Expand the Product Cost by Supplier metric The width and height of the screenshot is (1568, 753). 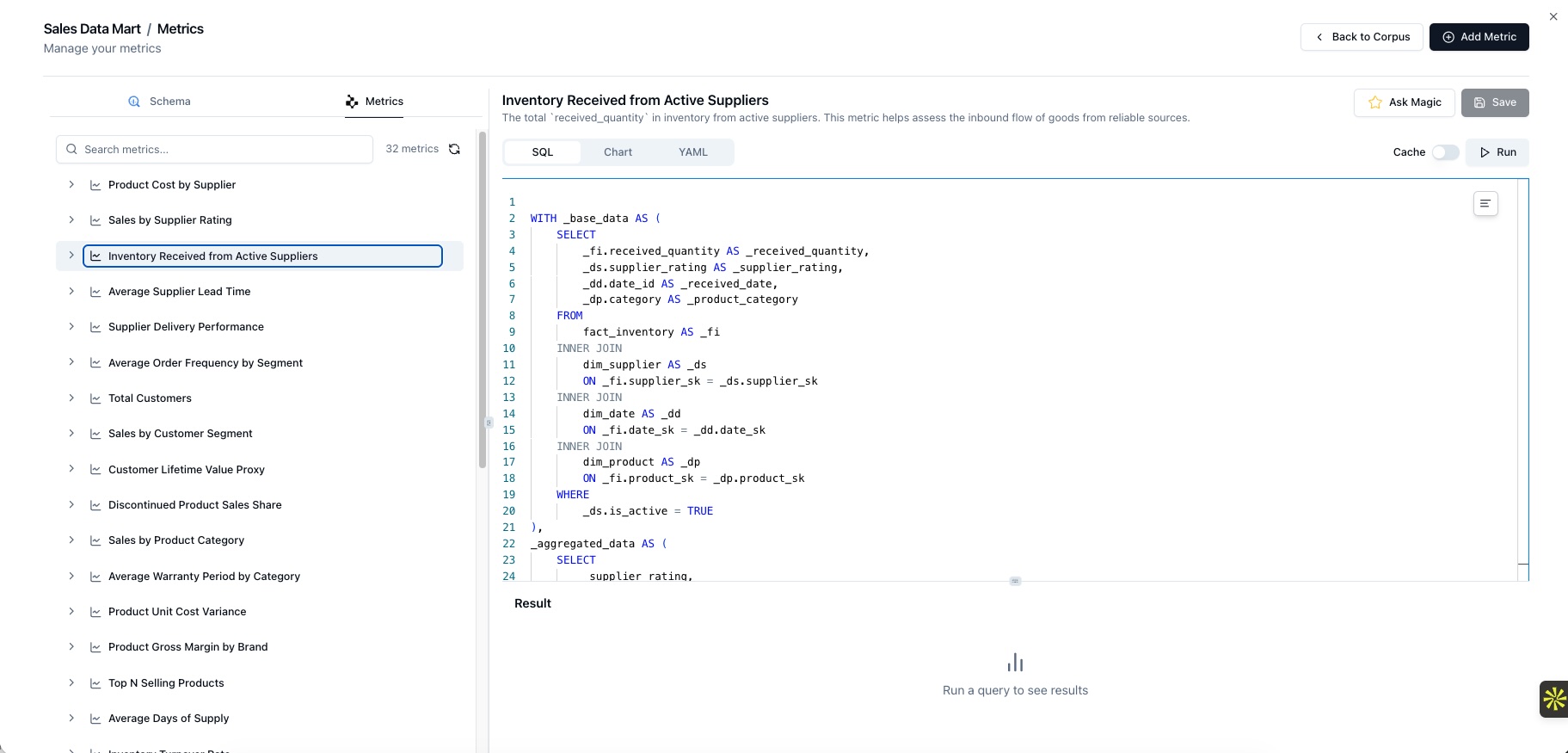pyautogui.click(x=71, y=184)
